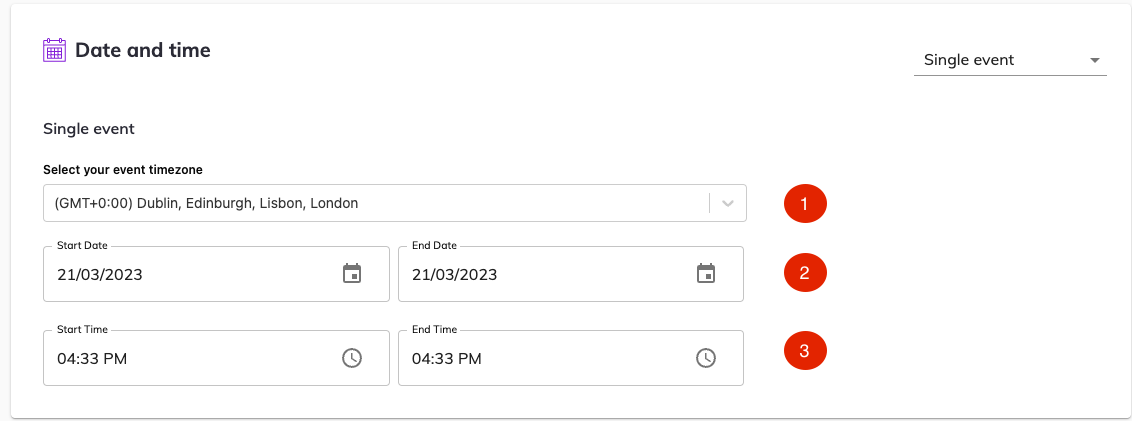The width and height of the screenshot is (1132, 421).
Task: Click the Date and time heading
Action: pyautogui.click(x=143, y=50)
